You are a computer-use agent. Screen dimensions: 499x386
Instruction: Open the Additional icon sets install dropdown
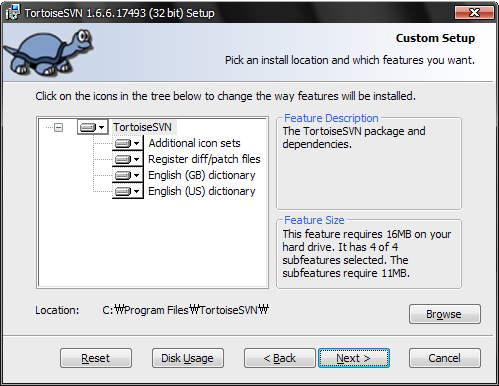[128, 143]
